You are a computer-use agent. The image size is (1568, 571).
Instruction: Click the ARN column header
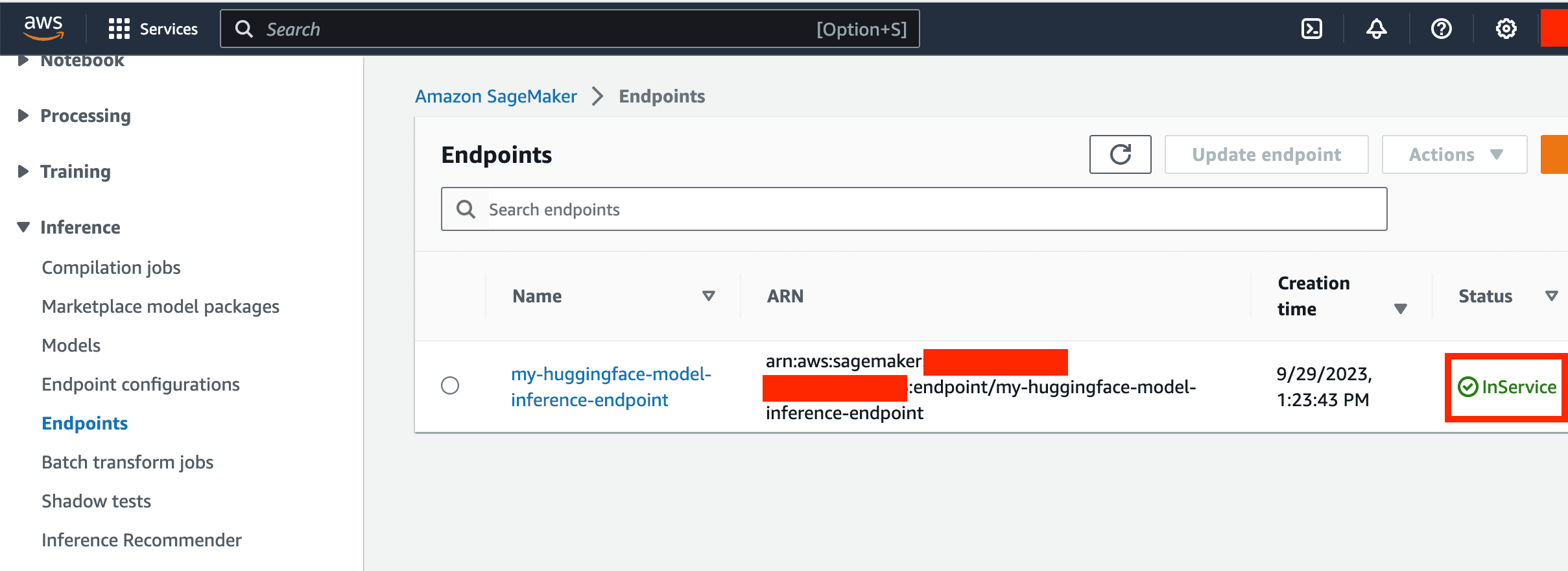785,296
